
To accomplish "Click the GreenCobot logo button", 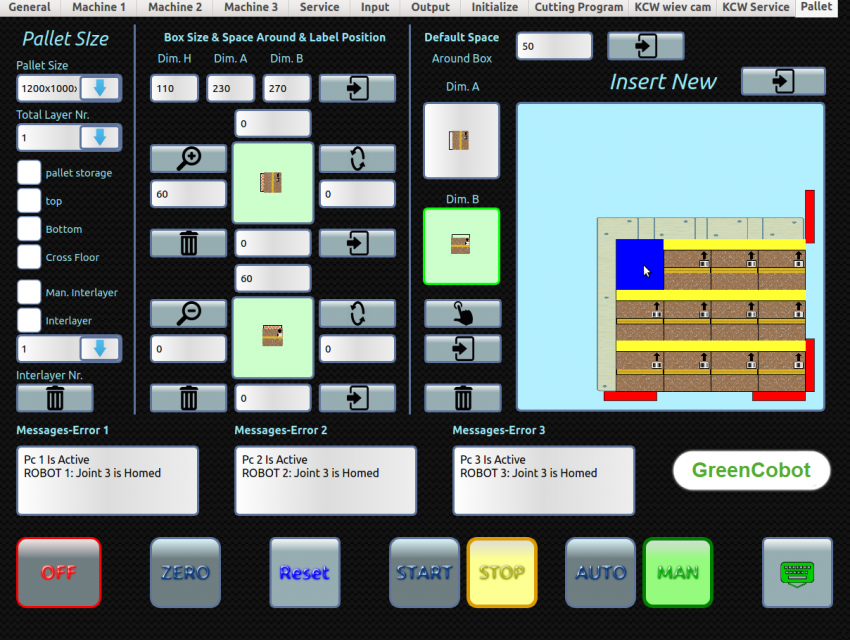I will click(751, 470).
